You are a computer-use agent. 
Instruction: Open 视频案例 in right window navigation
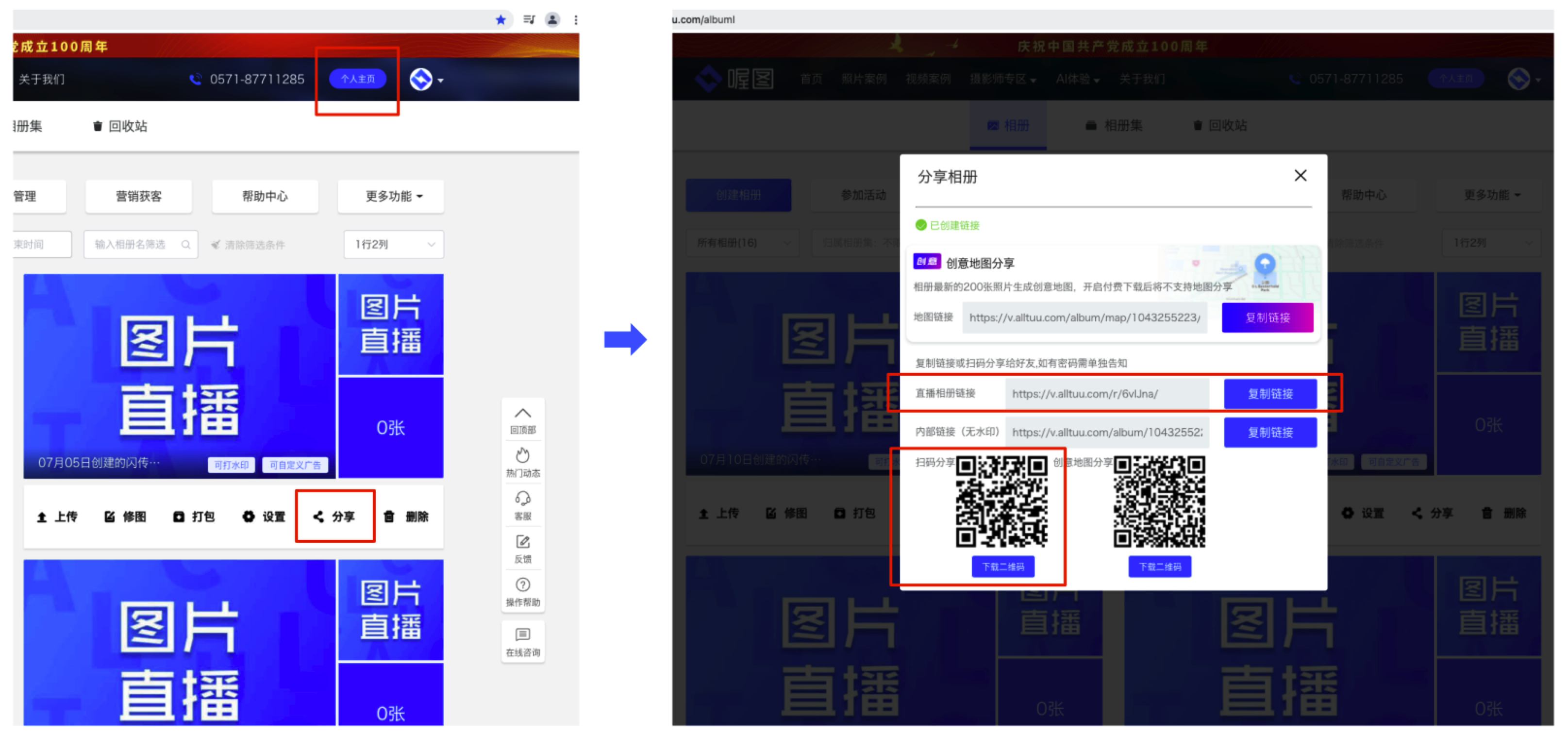pos(928,79)
